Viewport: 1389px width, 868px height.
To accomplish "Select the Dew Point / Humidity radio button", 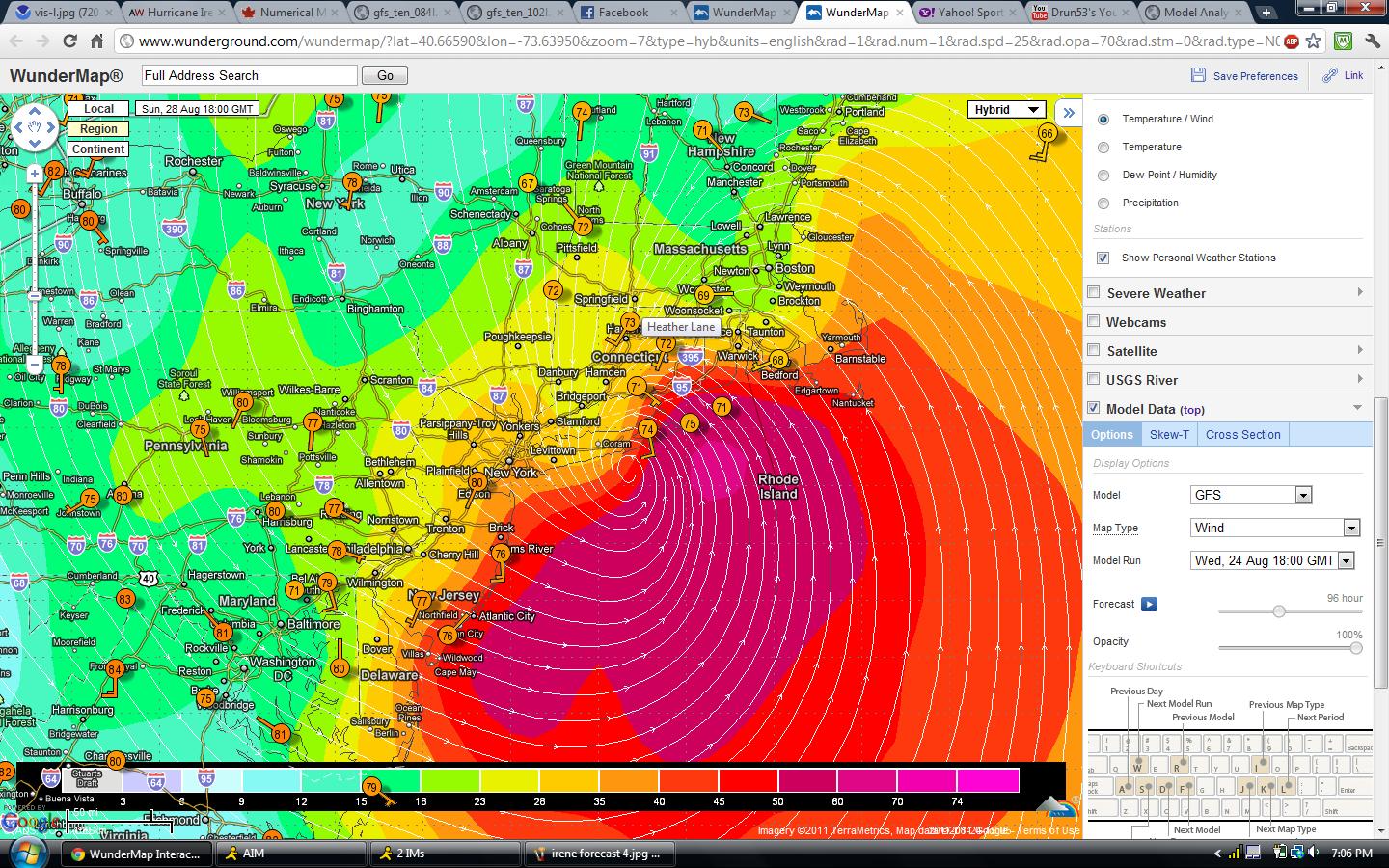I will point(1103,175).
